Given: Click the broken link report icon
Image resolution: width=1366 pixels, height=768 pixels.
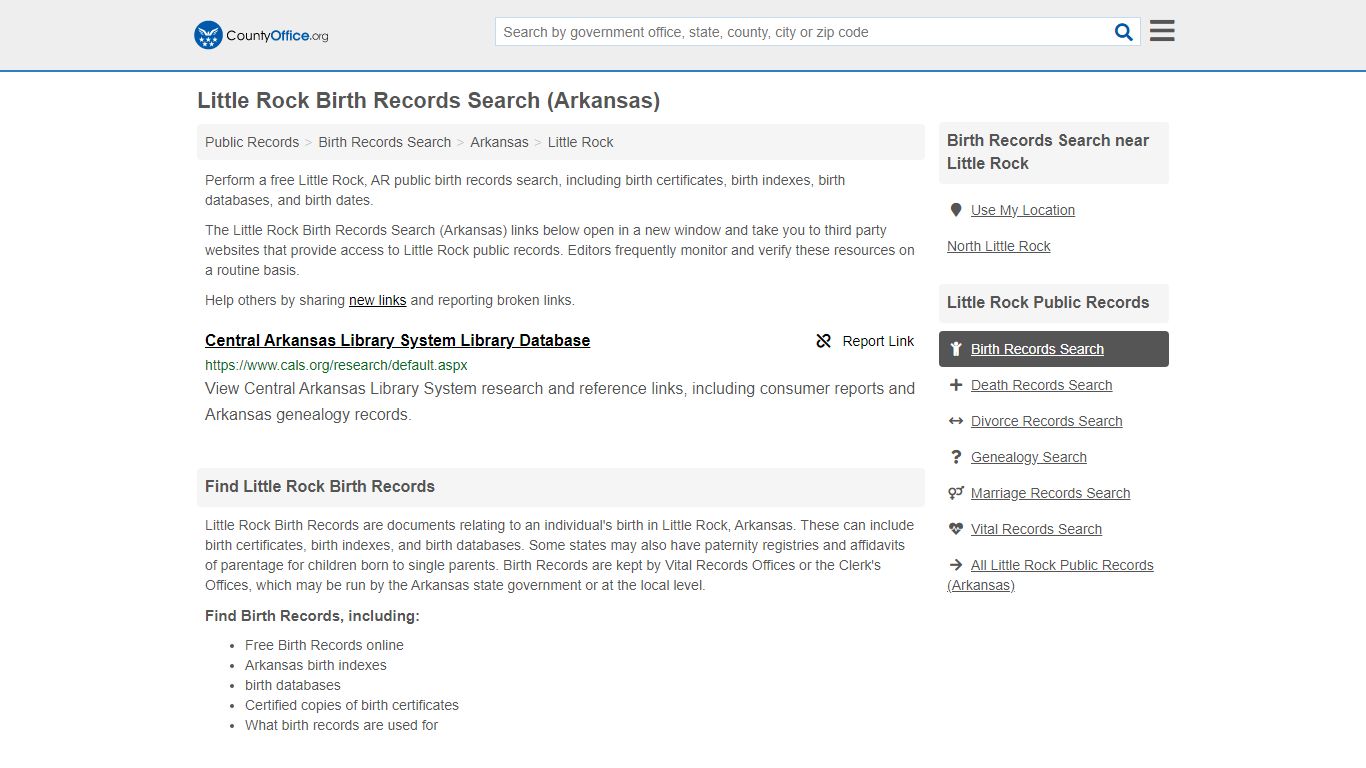Looking at the screenshot, I should [x=824, y=341].
